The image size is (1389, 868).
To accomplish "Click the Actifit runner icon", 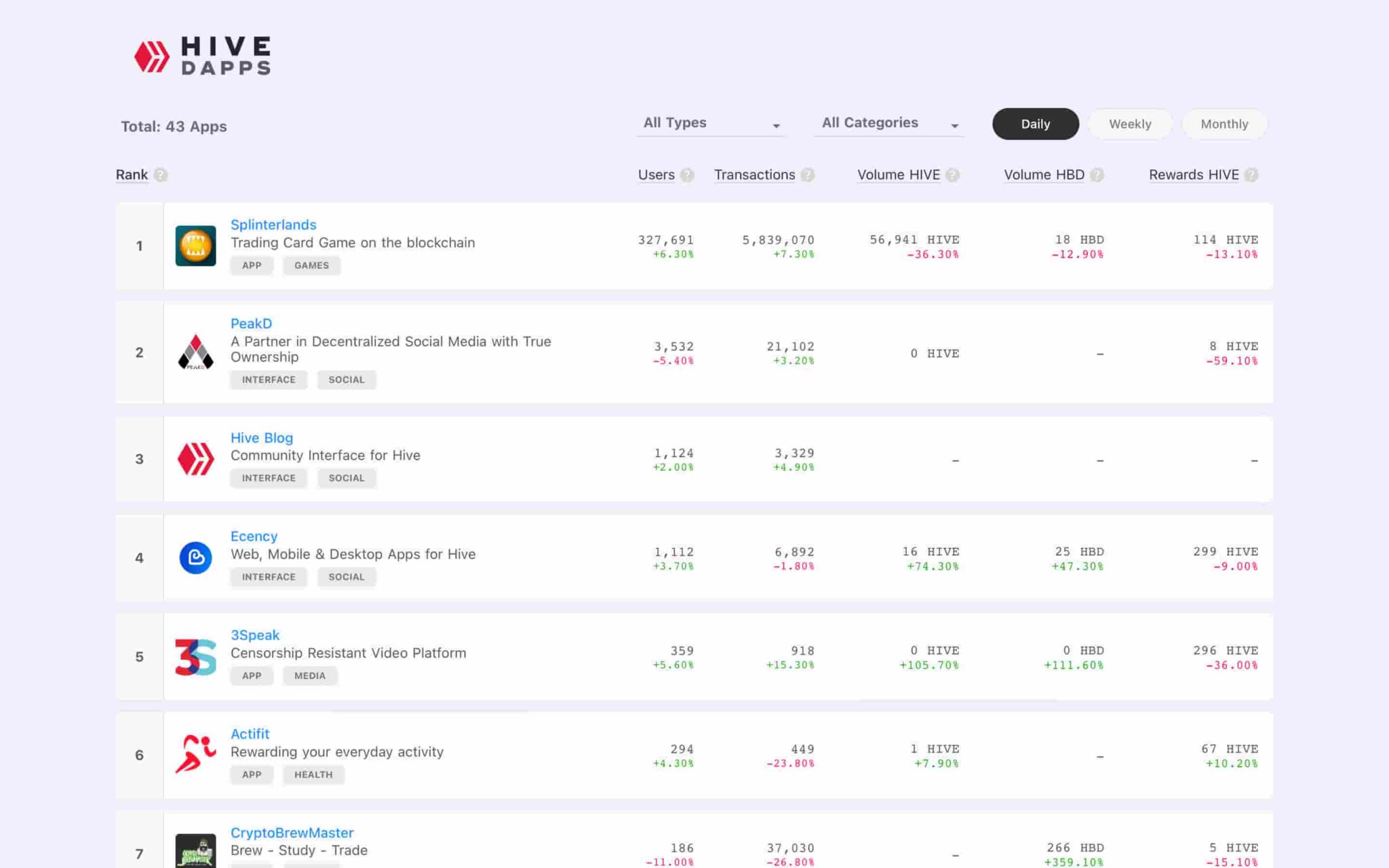I will coord(195,754).
